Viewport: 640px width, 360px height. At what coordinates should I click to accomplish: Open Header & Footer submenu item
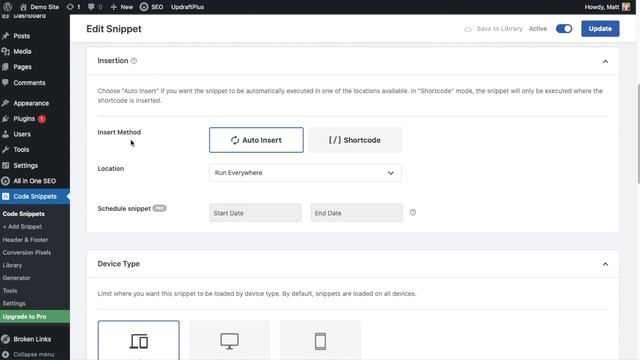25,240
